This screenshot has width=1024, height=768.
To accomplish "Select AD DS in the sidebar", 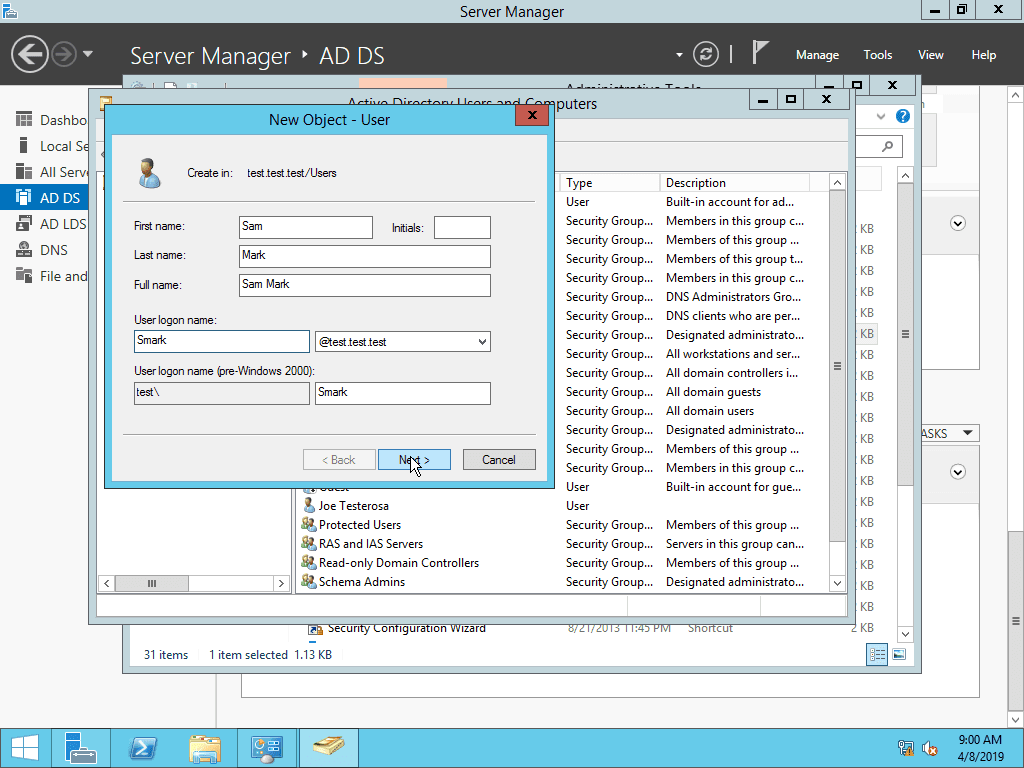I will coord(44,198).
